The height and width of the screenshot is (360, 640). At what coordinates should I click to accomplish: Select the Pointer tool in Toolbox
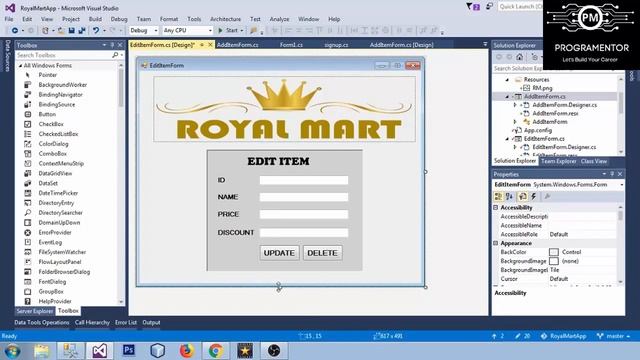(48, 75)
